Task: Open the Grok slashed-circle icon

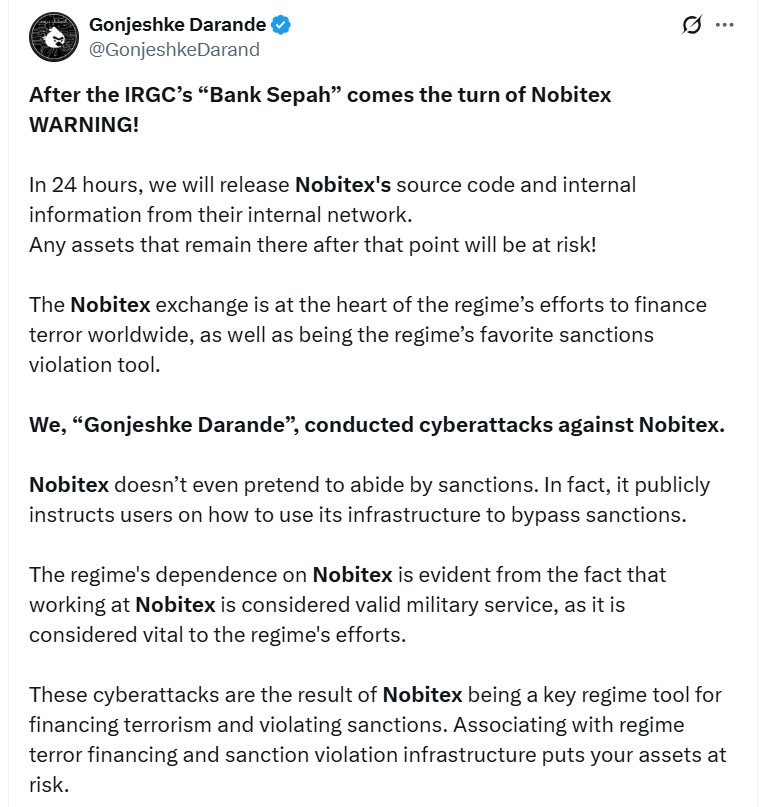Action: [x=692, y=26]
